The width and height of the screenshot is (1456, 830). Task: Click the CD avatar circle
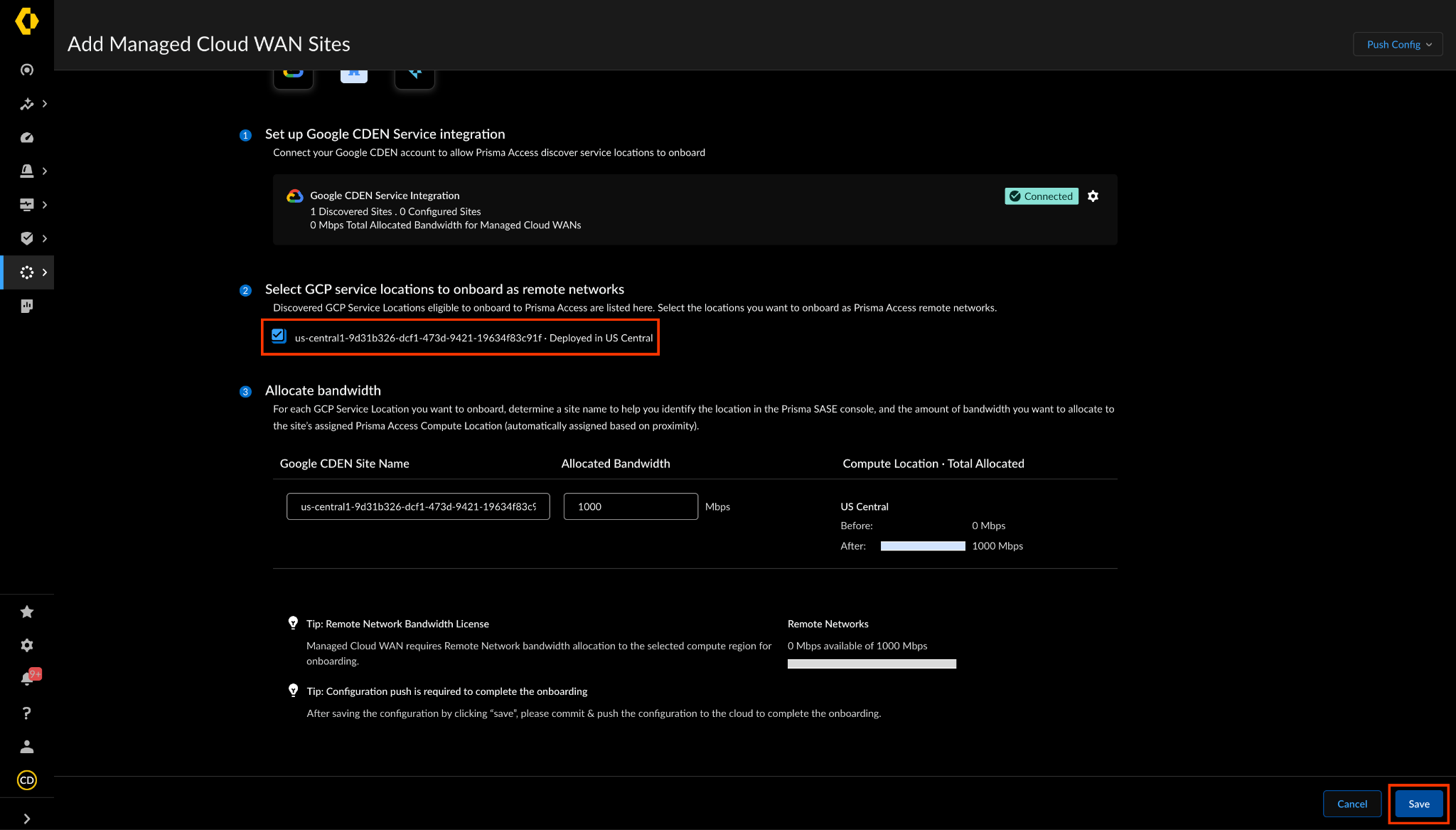click(27, 780)
